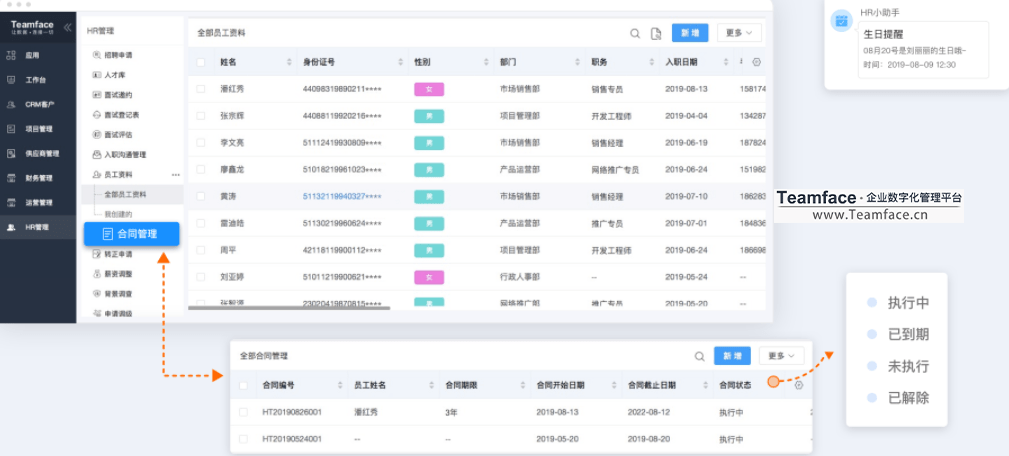Open 面试邀约 in the HR管理 menu

(x=118, y=95)
